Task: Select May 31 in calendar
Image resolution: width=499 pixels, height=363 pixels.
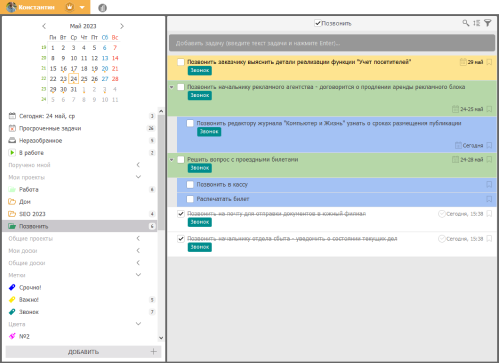Action: 74,89
